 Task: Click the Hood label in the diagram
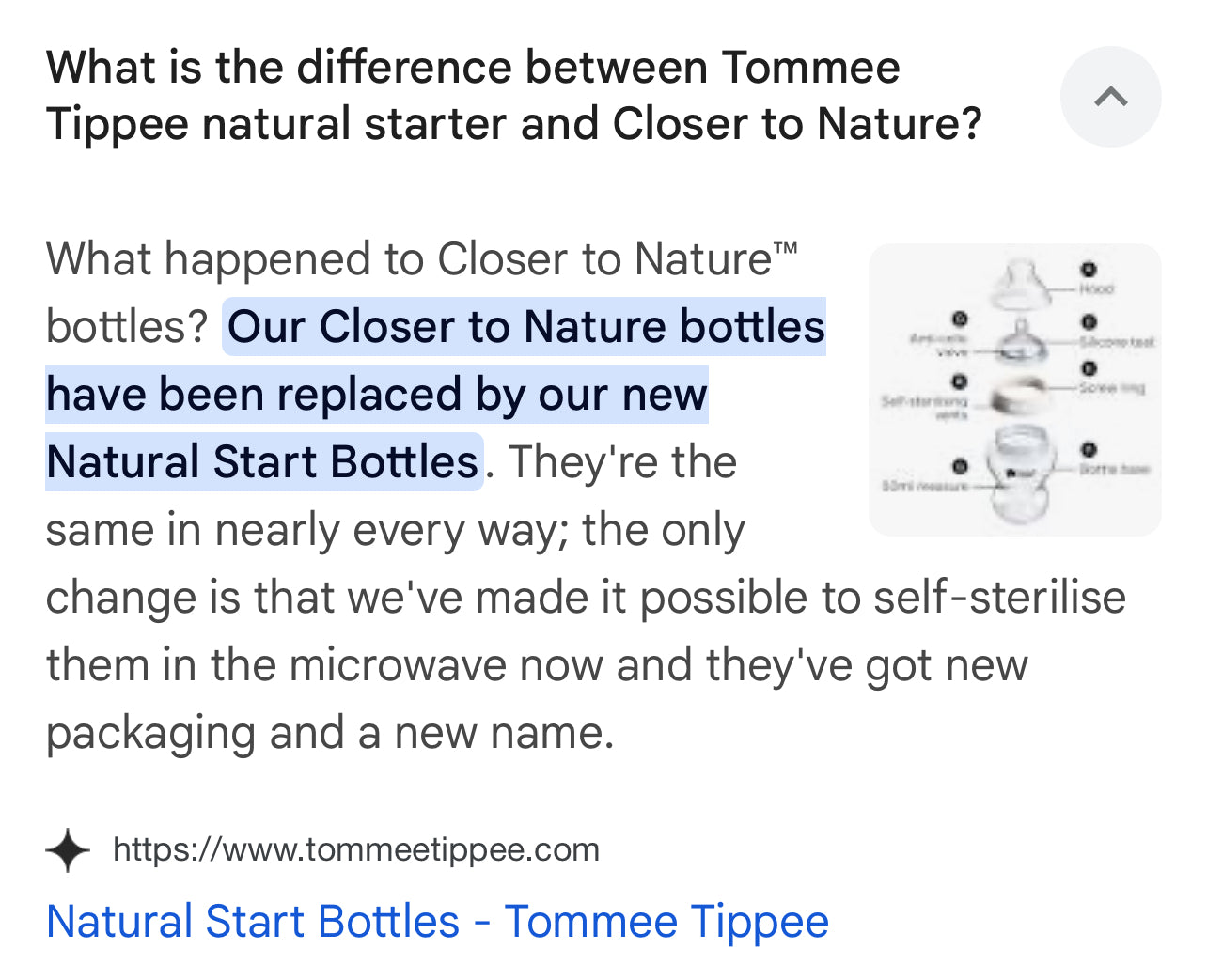tap(1096, 288)
